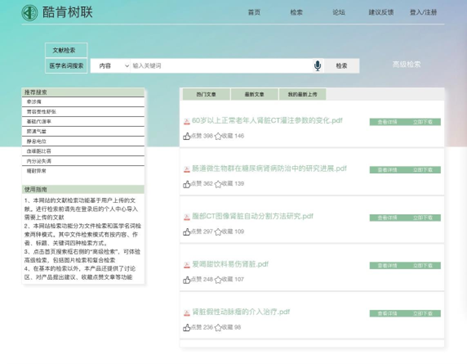
Task: Like the 肠道微生物群 article with thumbs-up
Action: click(187, 184)
